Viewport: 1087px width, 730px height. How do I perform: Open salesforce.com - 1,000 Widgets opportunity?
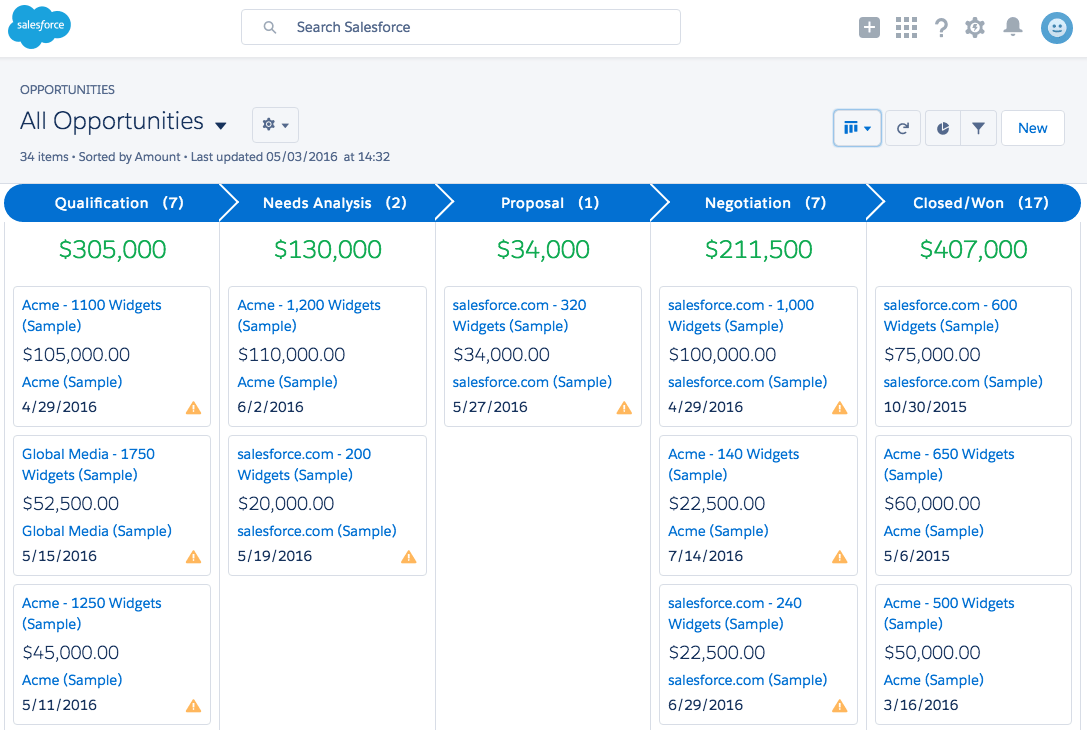(x=740, y=315)
